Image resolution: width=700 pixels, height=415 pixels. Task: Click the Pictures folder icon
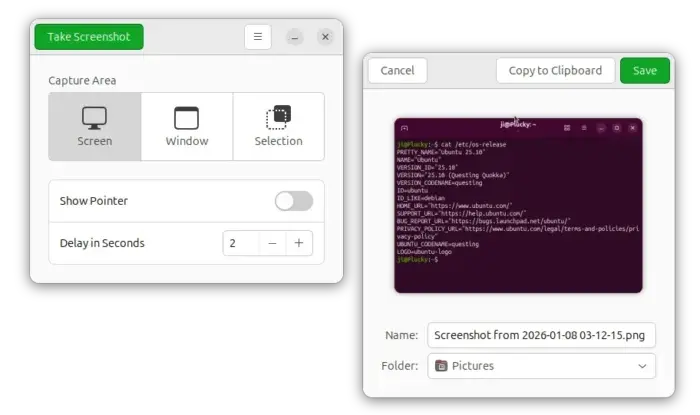(x=441, y=366)
